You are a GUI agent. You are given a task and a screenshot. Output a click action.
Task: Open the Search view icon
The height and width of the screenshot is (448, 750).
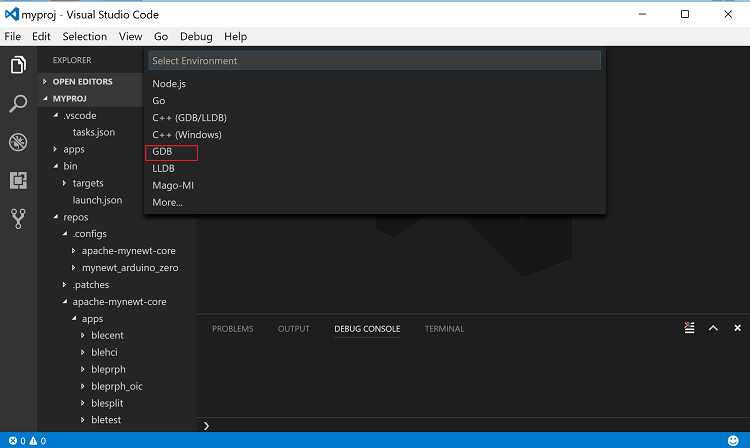(18, 103)
